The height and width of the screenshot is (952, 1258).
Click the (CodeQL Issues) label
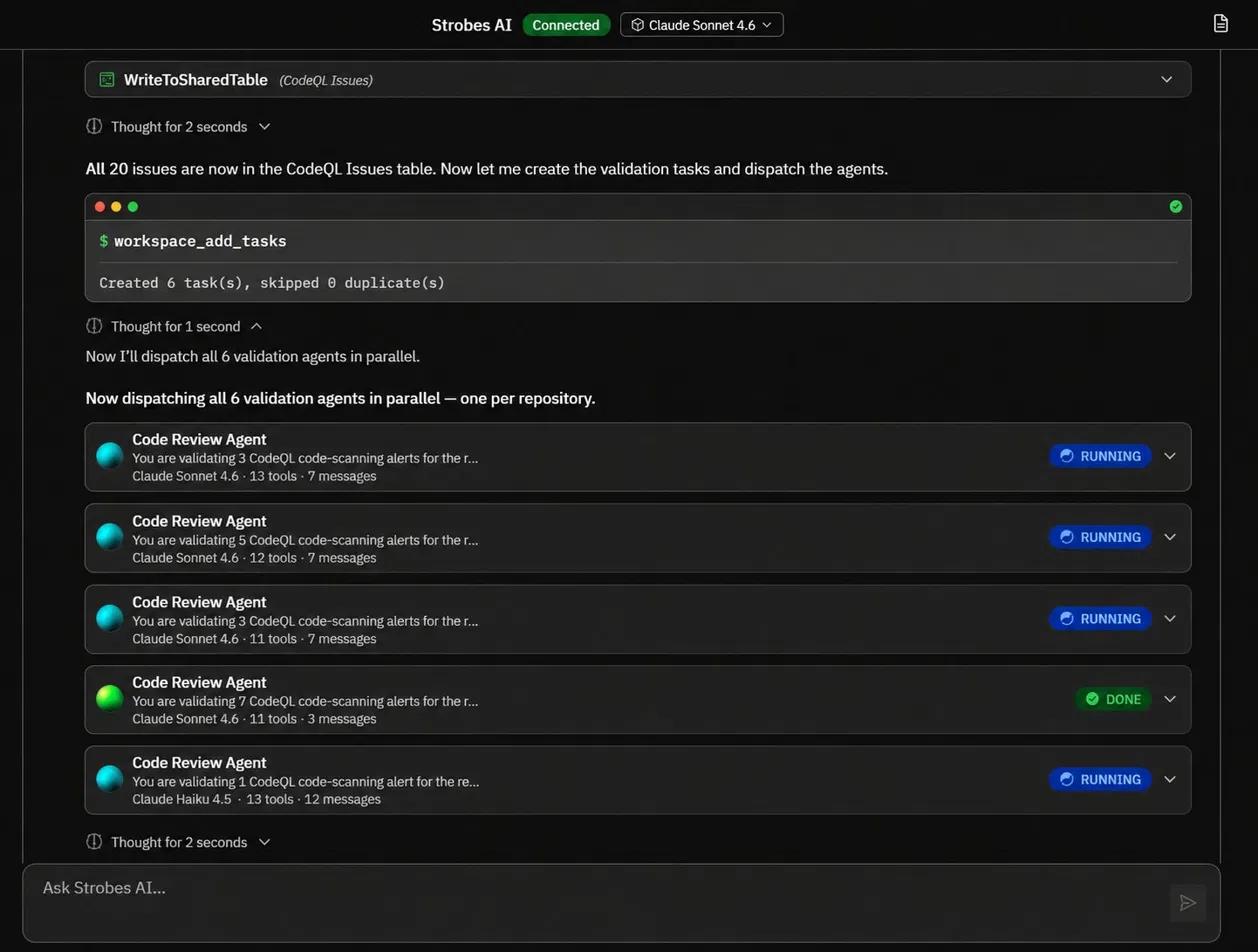click(326, 80)
